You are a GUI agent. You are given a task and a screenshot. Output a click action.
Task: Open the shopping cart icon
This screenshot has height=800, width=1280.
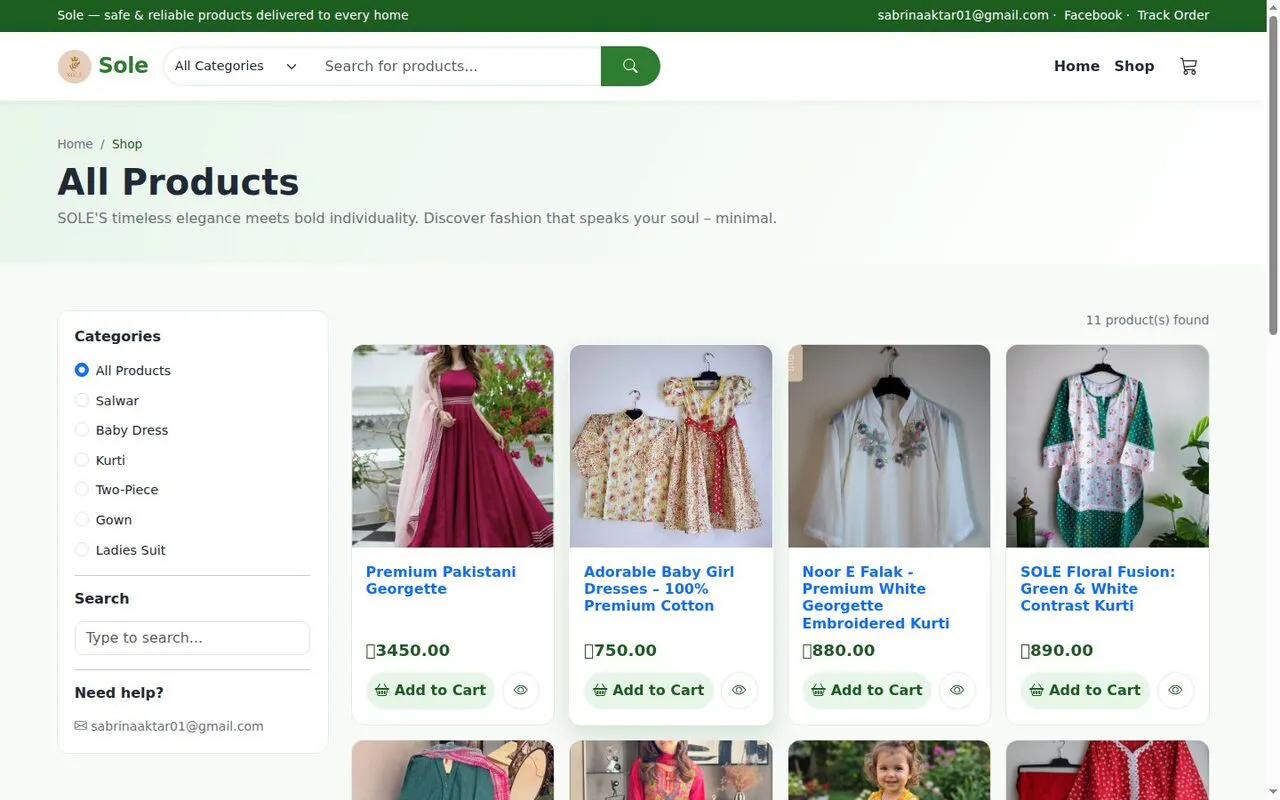pyautogui.click(x=1188, y=66)
